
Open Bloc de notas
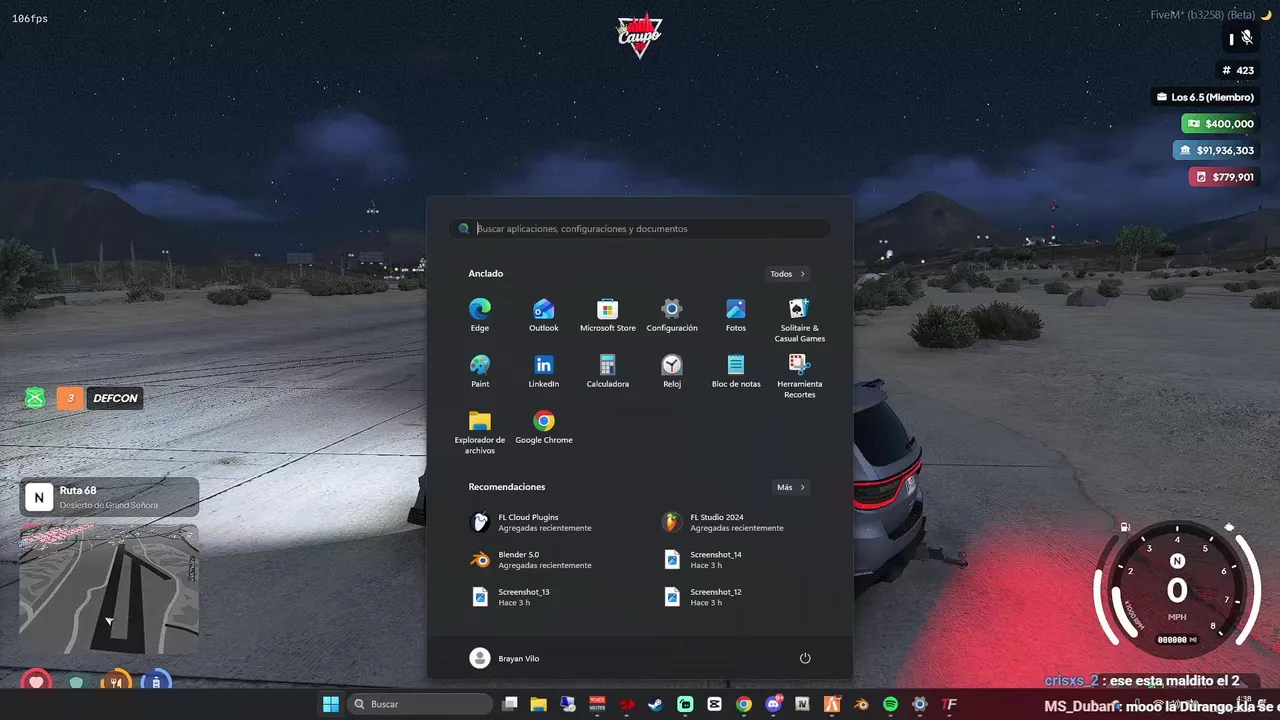(736, 370)
